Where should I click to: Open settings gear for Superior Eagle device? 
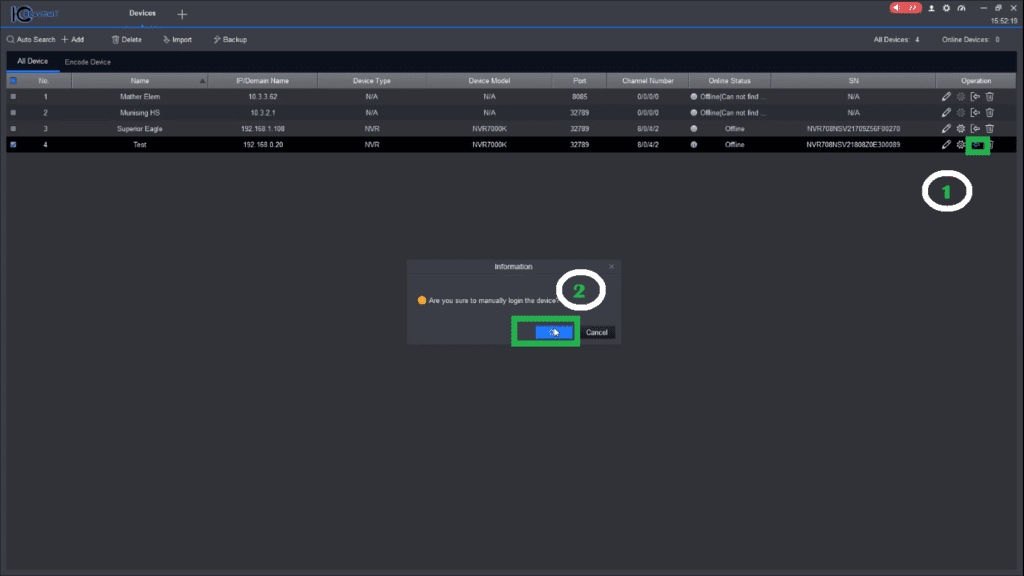pyautogui.click(x=961, y=128)
